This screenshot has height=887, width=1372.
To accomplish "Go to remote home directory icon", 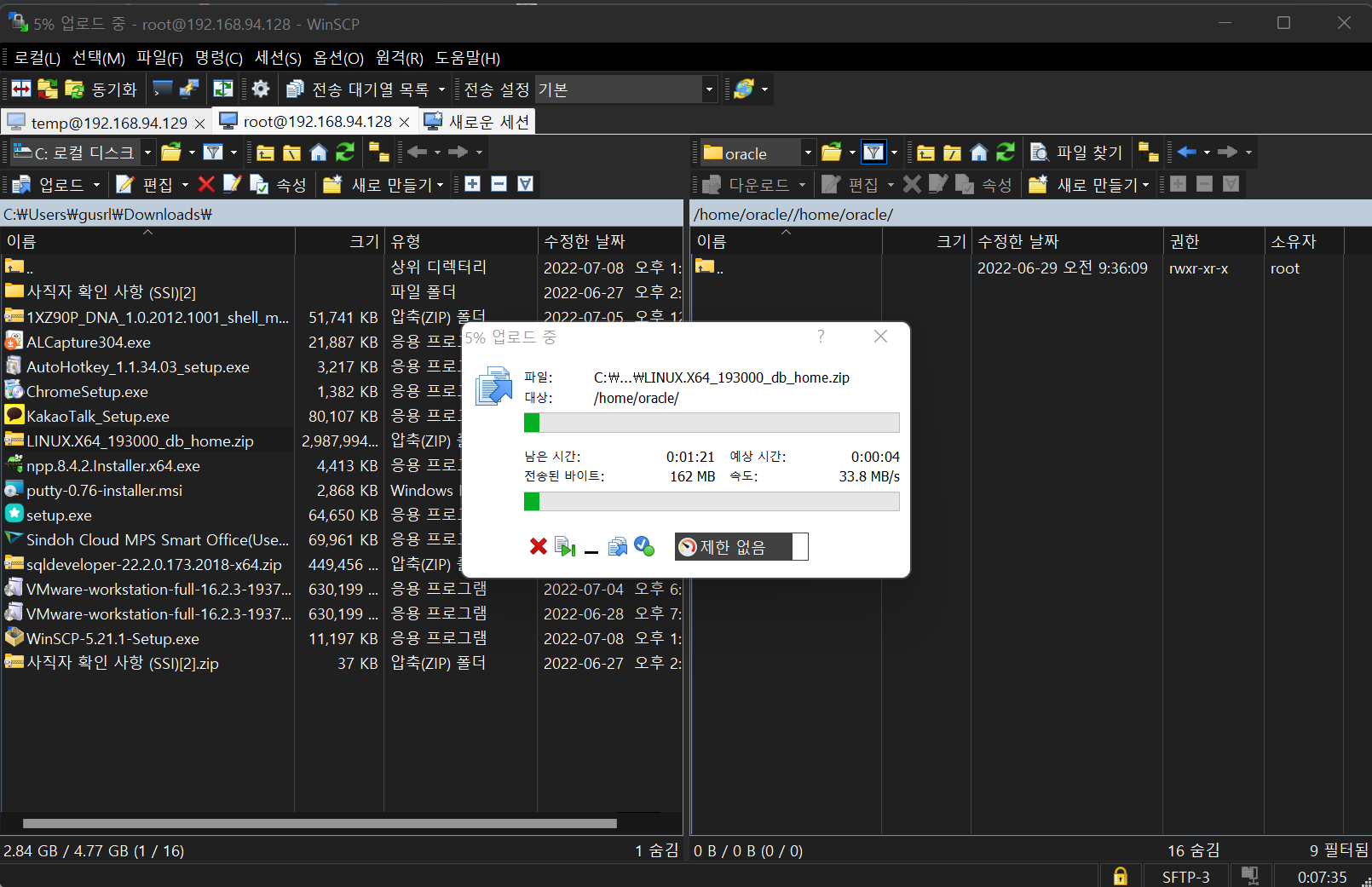I will (x=979, y=153).
